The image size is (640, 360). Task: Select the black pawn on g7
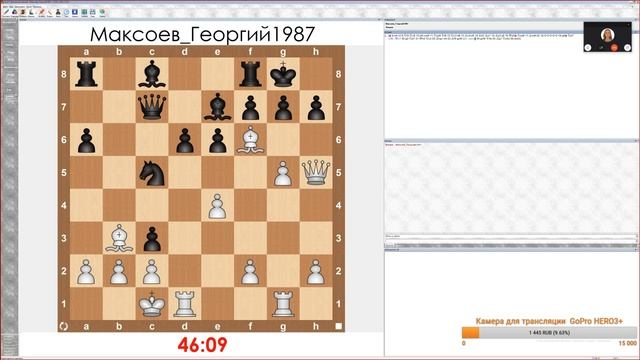click(283, 107)
